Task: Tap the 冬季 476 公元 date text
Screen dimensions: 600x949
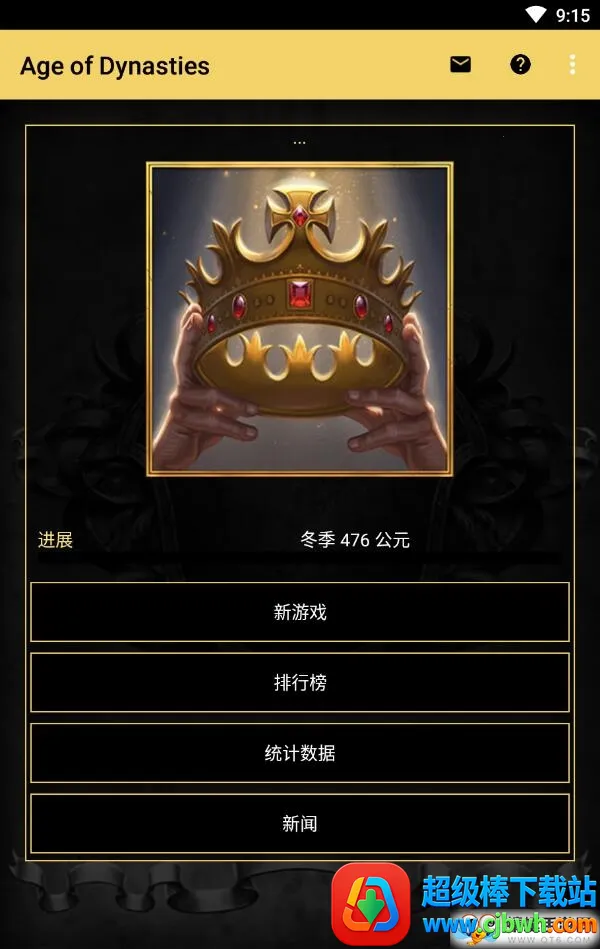Action: tap(355, 539)
